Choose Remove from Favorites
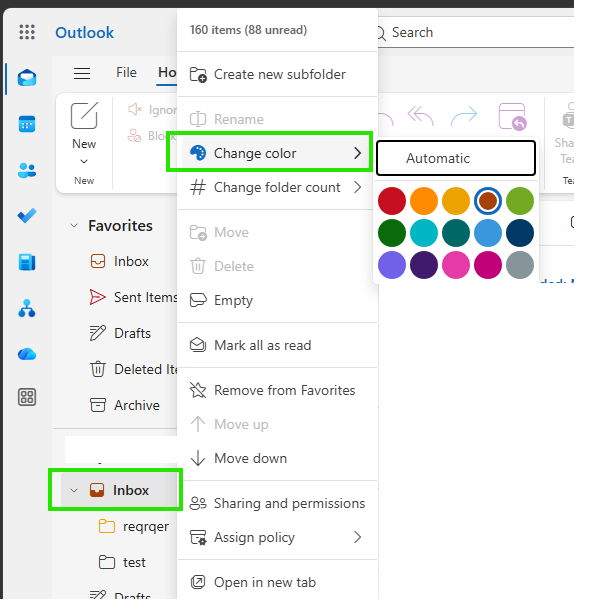This screenshot has width=607, height=600. point(277,390)
